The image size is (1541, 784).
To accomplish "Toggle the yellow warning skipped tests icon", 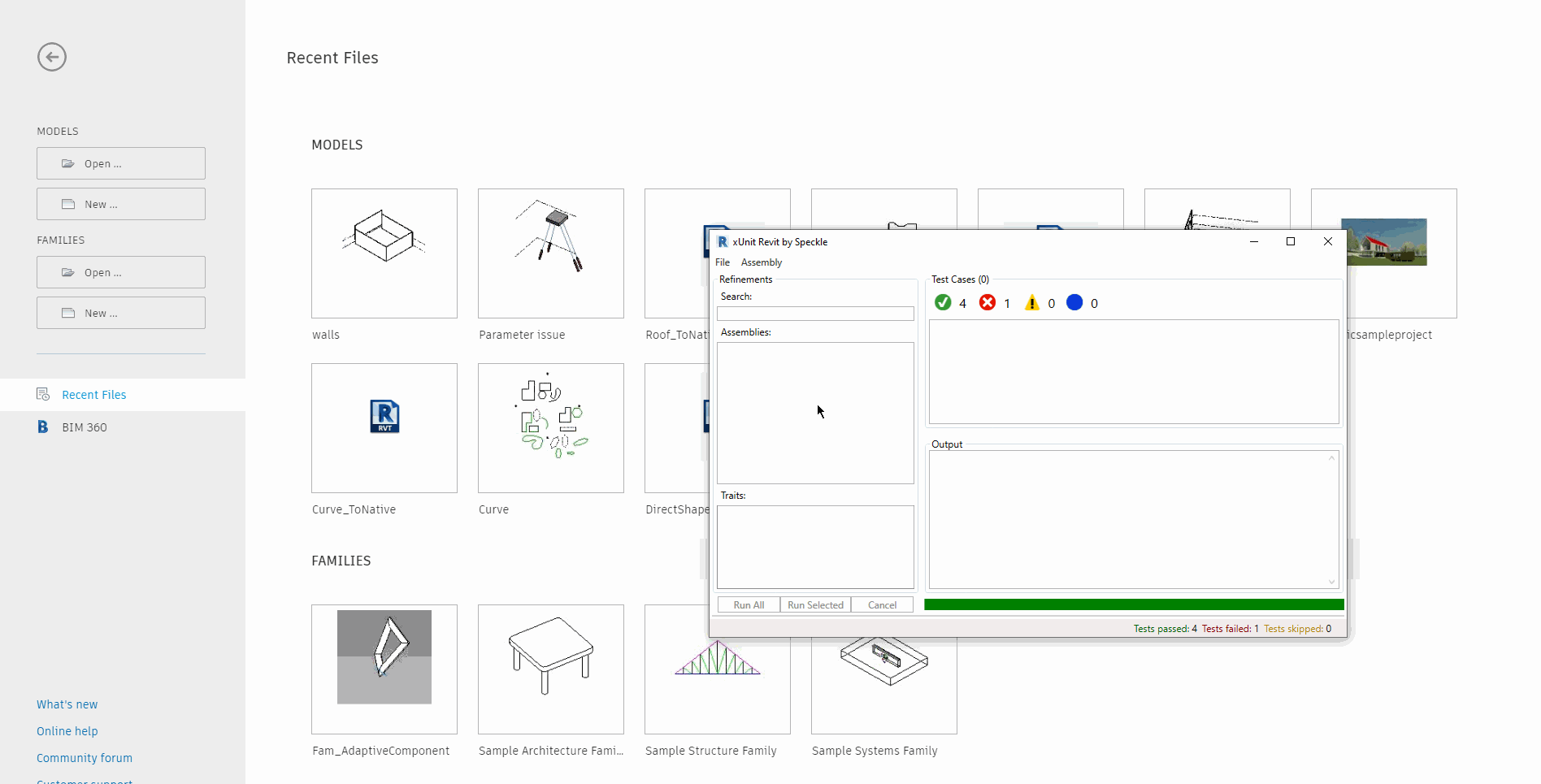I will click(x=1032, y=303).
